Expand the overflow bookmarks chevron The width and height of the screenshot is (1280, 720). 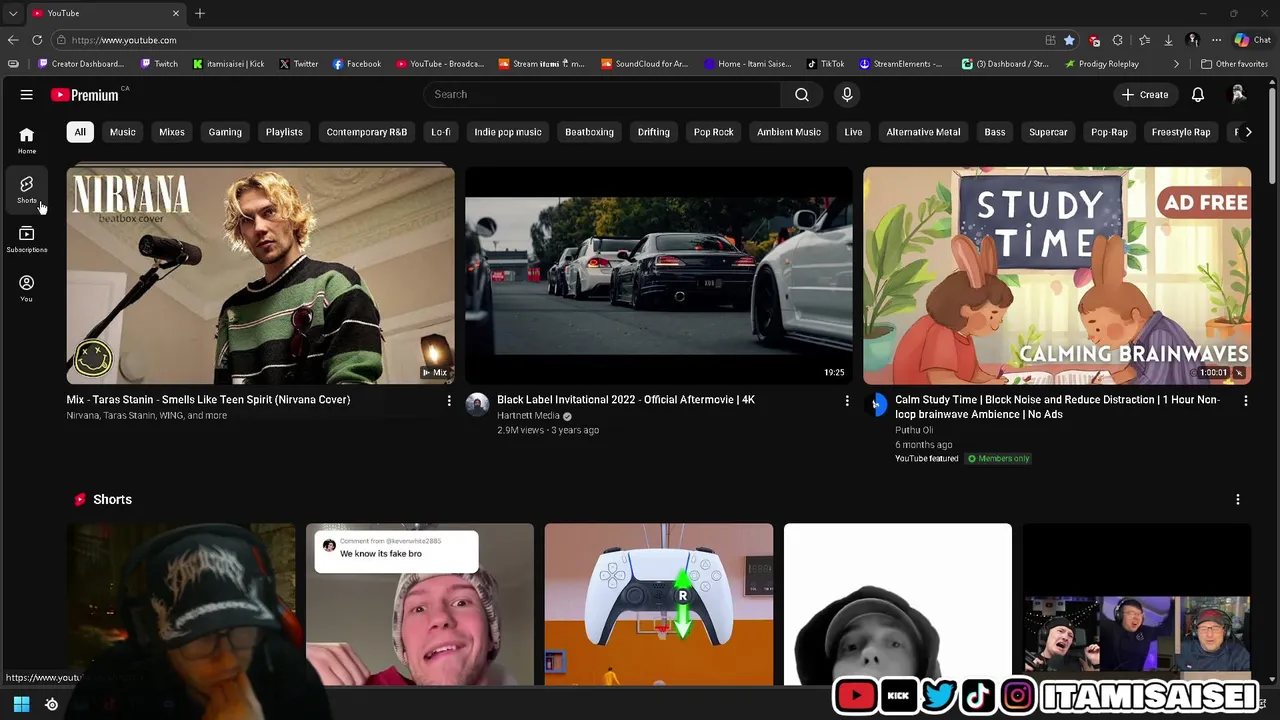(1176, 64)
